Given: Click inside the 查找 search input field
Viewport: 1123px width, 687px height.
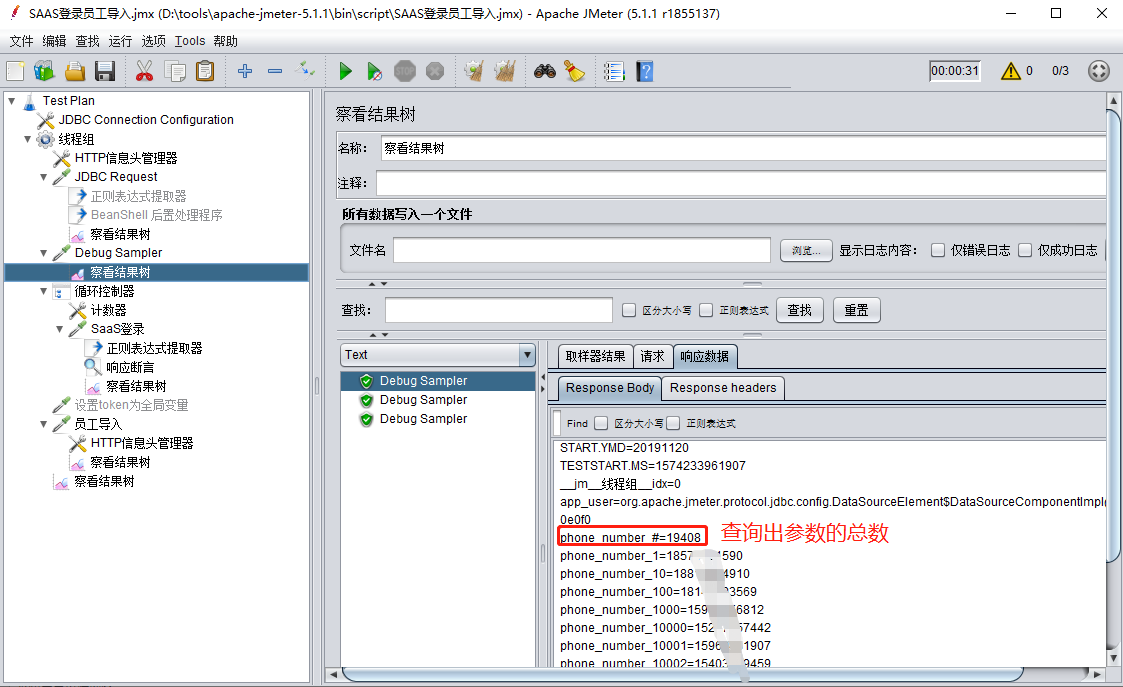Looking at the screenshot, I should 497,309.
